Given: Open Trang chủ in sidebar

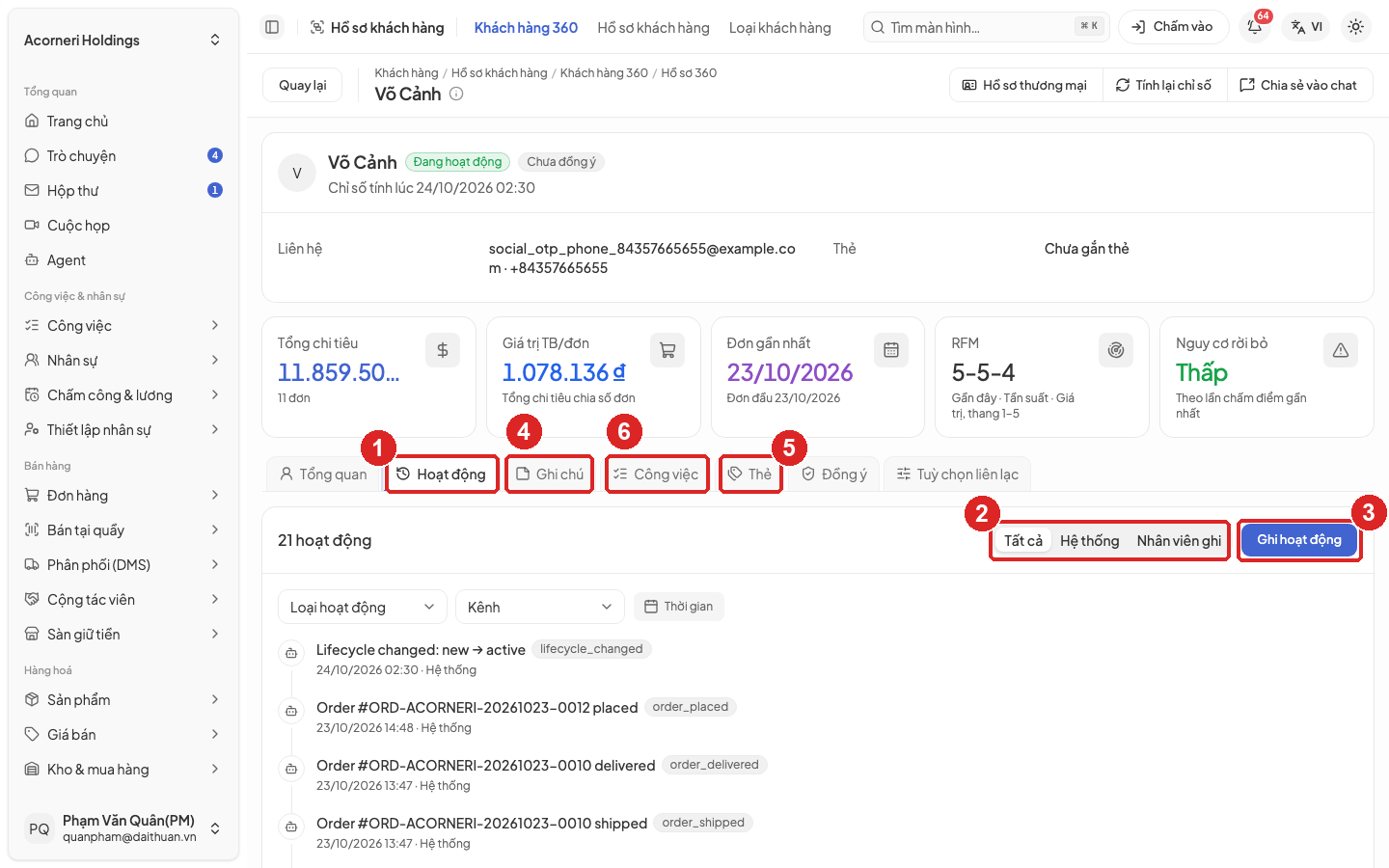Looking at the screenshot, I should coord(123,122).
